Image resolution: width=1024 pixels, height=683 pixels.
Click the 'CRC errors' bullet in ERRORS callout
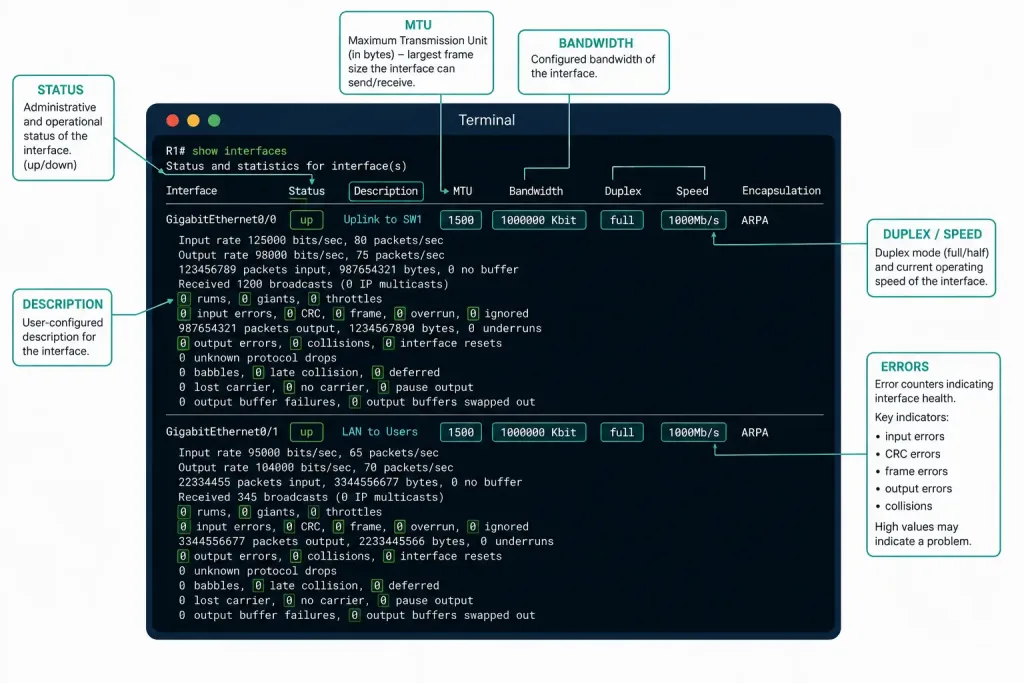pos(912,454)
